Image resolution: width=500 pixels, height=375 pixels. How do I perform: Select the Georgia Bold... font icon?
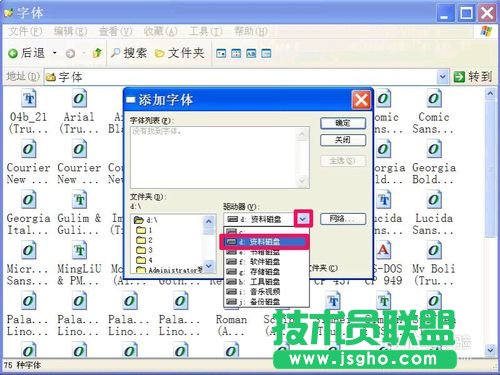point(434,149)
